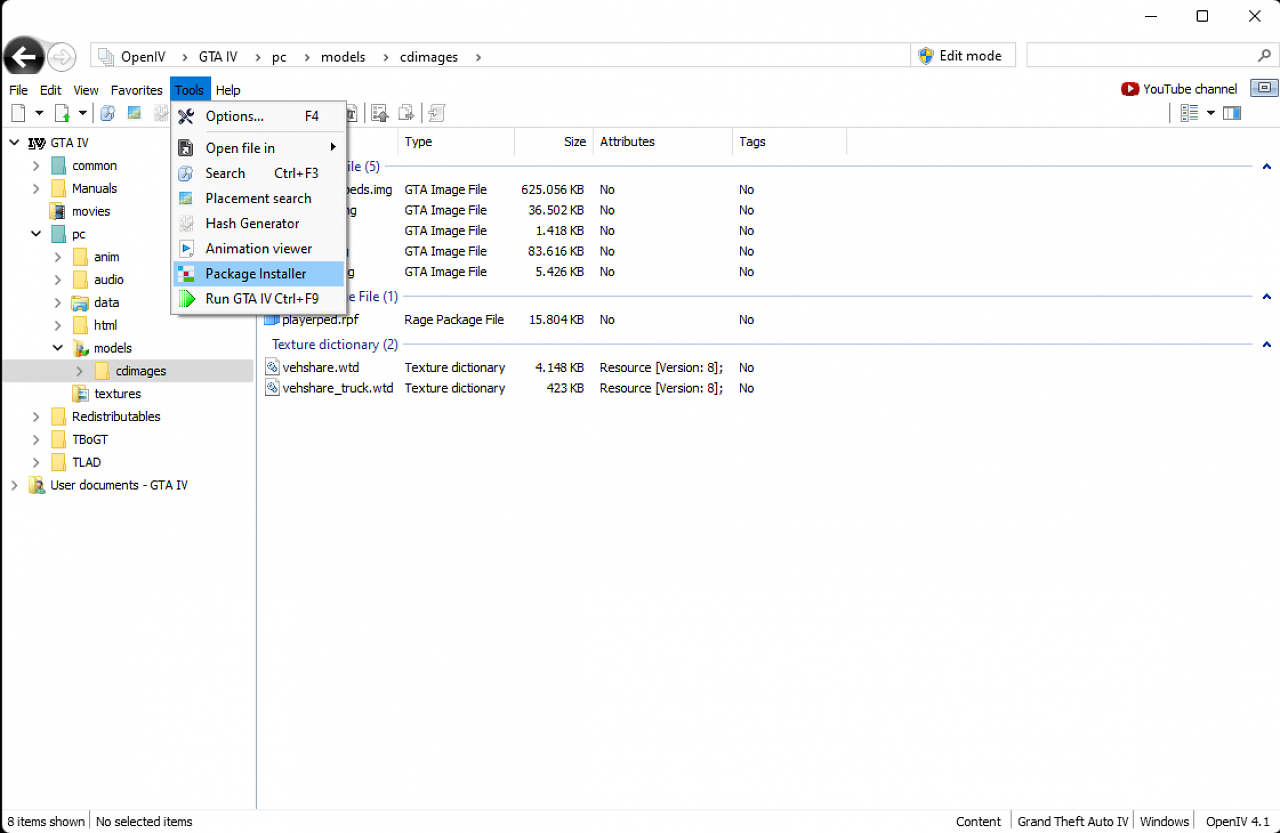Image resolution: width=1280 pixels, height=833 pixels.
Task: Click the last toolbar icon before the file list
Action: (437, 113)
